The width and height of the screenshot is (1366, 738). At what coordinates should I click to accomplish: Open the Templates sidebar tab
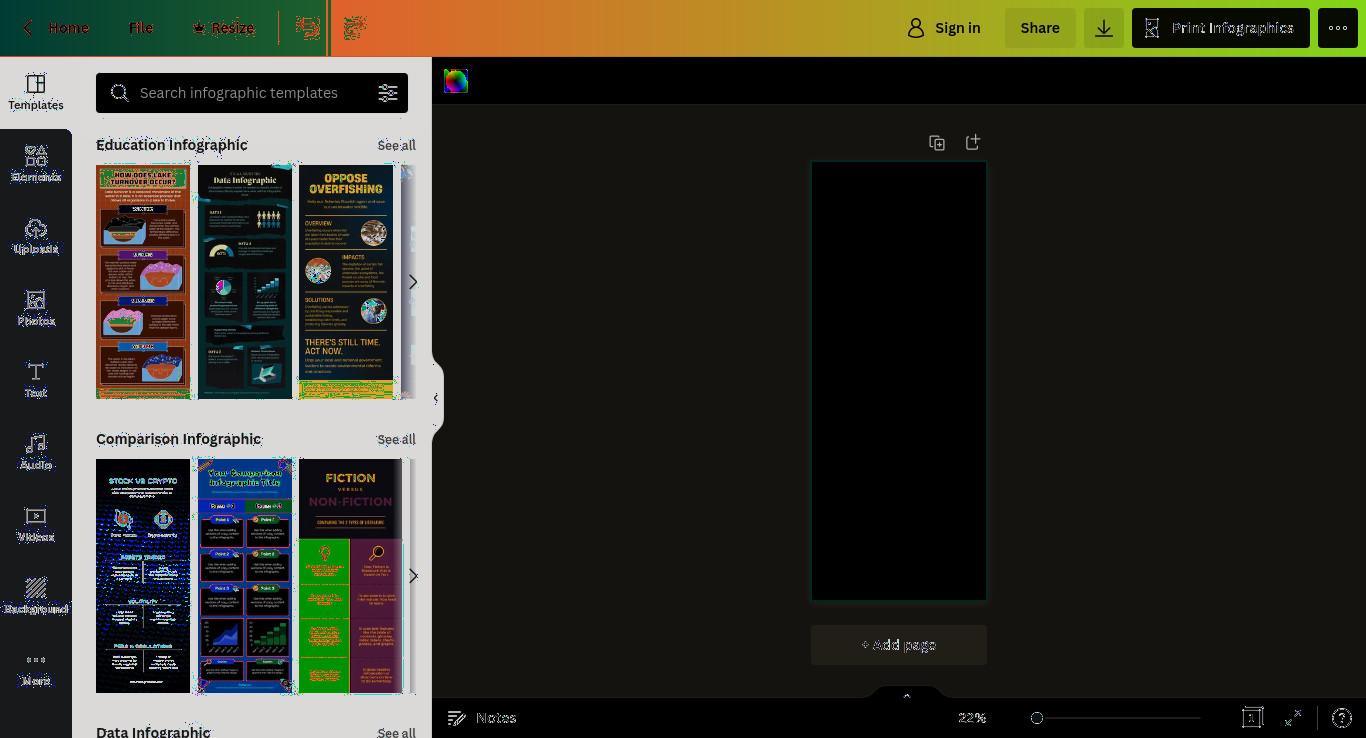[36, 93]
